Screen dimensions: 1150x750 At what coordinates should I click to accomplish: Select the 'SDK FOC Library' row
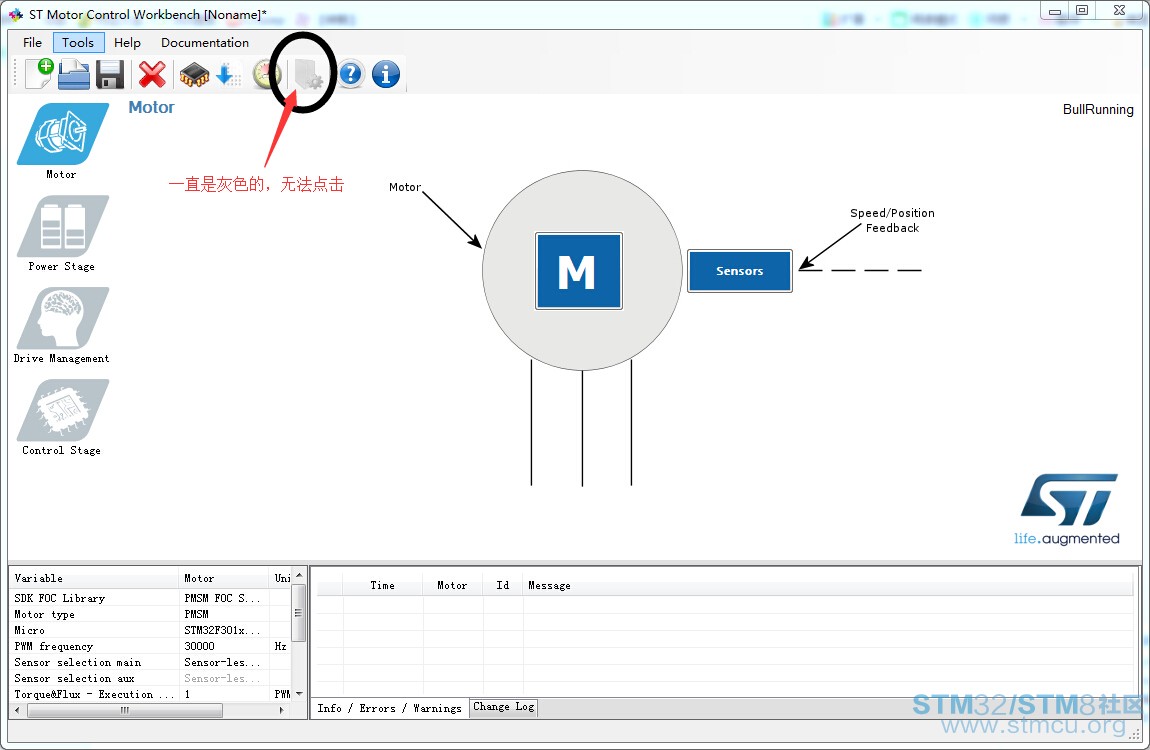click(x=151, y=598)
